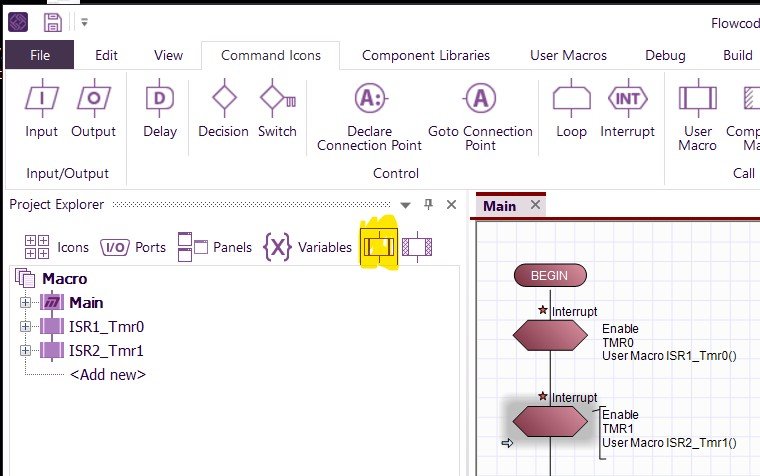
Task: Expand the ISR1_Tmr0 macro node
Action: click(25, 327)
